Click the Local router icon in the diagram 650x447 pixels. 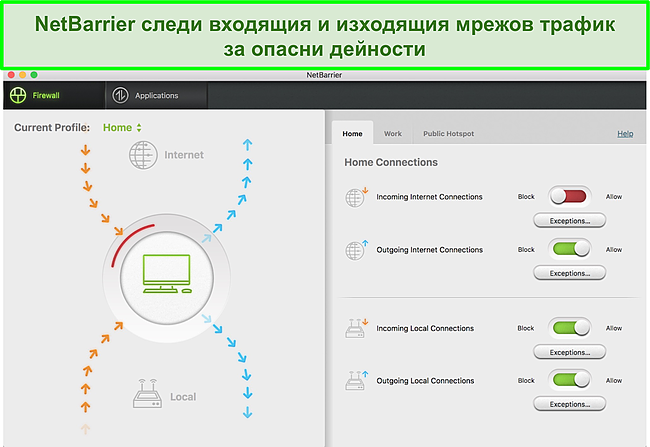click(x=147, y=394)
